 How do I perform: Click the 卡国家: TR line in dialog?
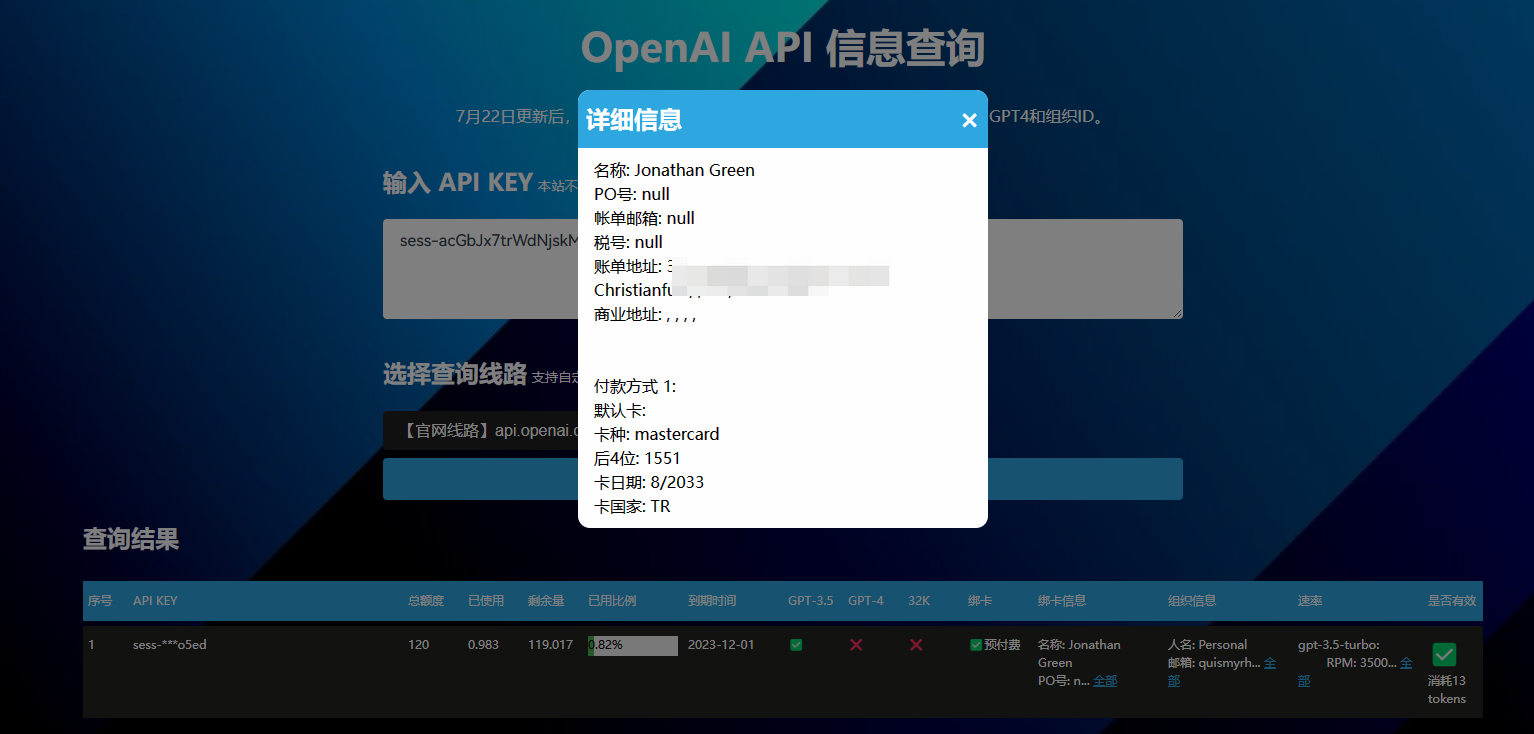(632, 506)
